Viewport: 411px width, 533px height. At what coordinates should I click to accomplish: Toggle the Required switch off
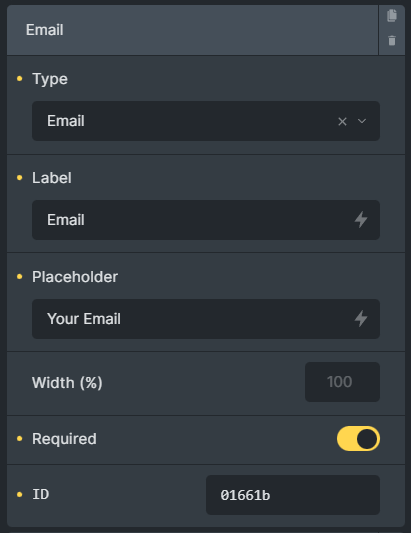click(358, 439)
